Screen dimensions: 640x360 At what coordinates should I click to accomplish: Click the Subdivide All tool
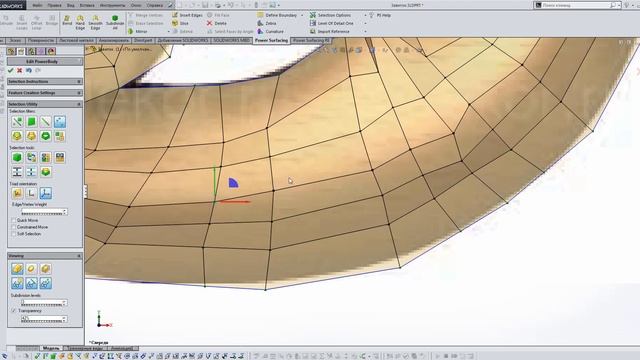click(x=115, y=22)
